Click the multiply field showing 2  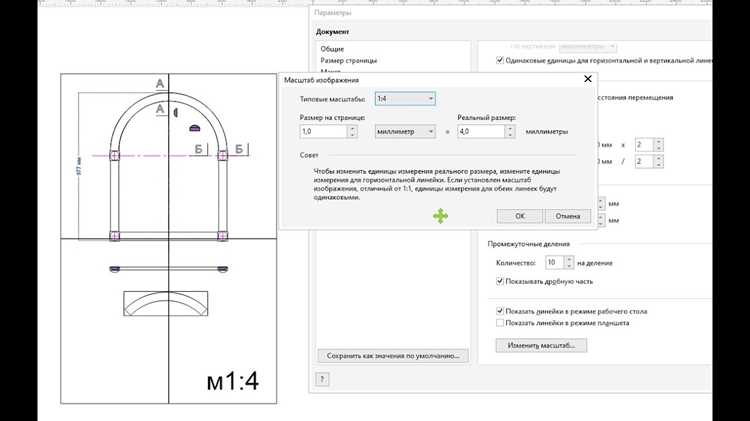(x=644, y=144)
